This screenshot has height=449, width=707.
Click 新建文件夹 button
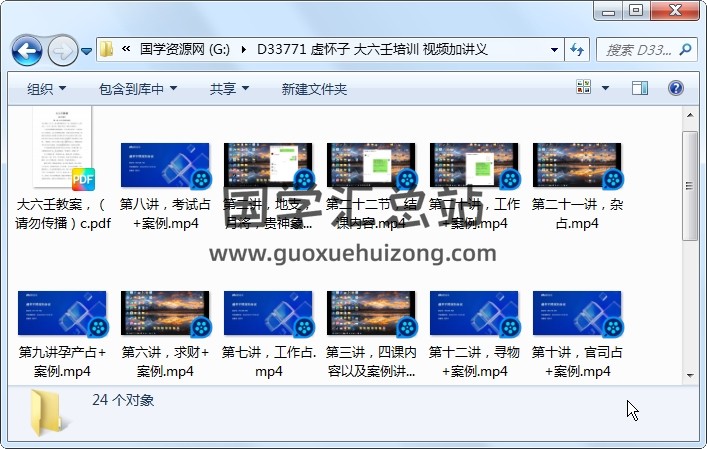[314, 89]
